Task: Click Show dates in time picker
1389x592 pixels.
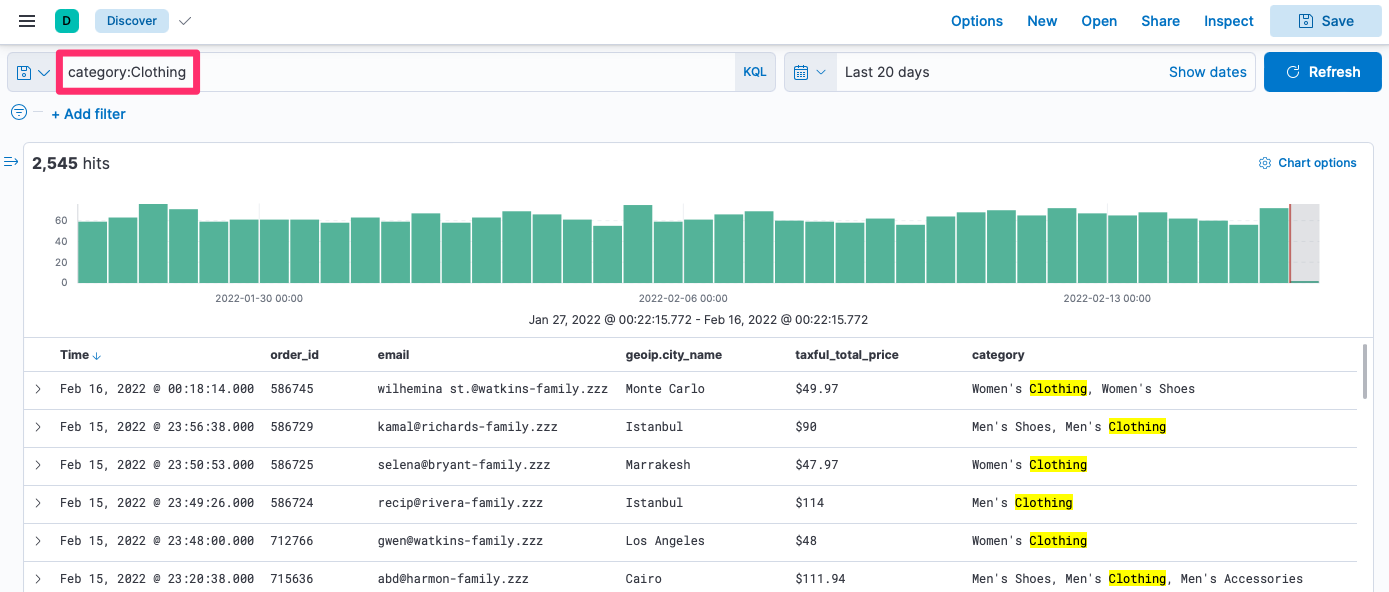Action: 1207,73
